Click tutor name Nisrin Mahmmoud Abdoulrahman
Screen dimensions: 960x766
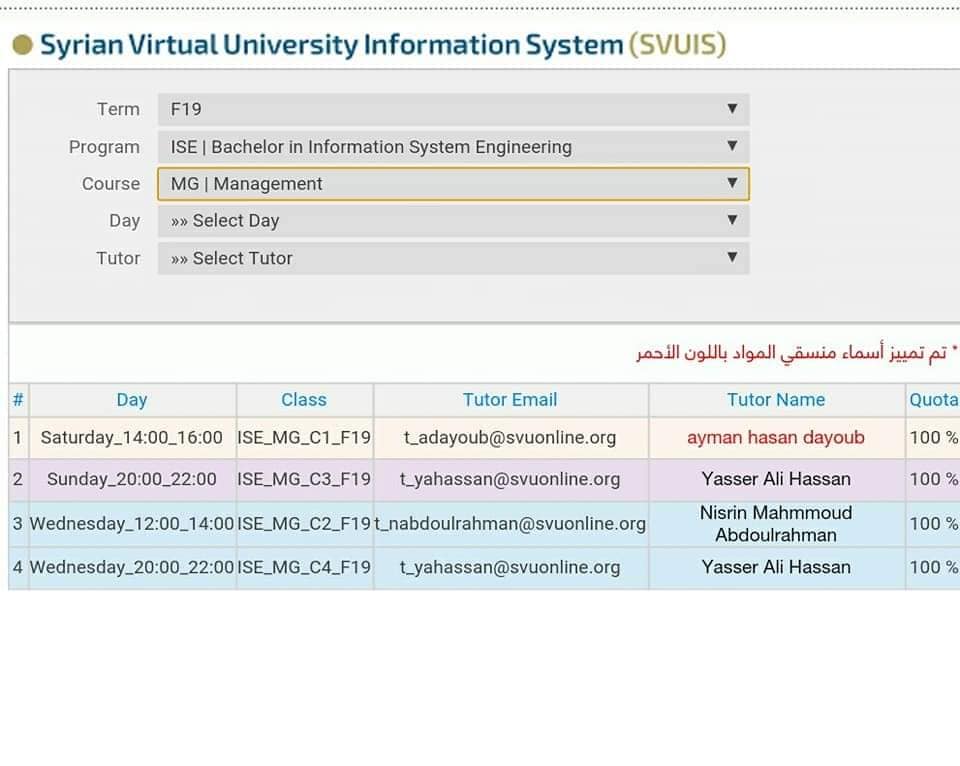[x=776, y=524]
